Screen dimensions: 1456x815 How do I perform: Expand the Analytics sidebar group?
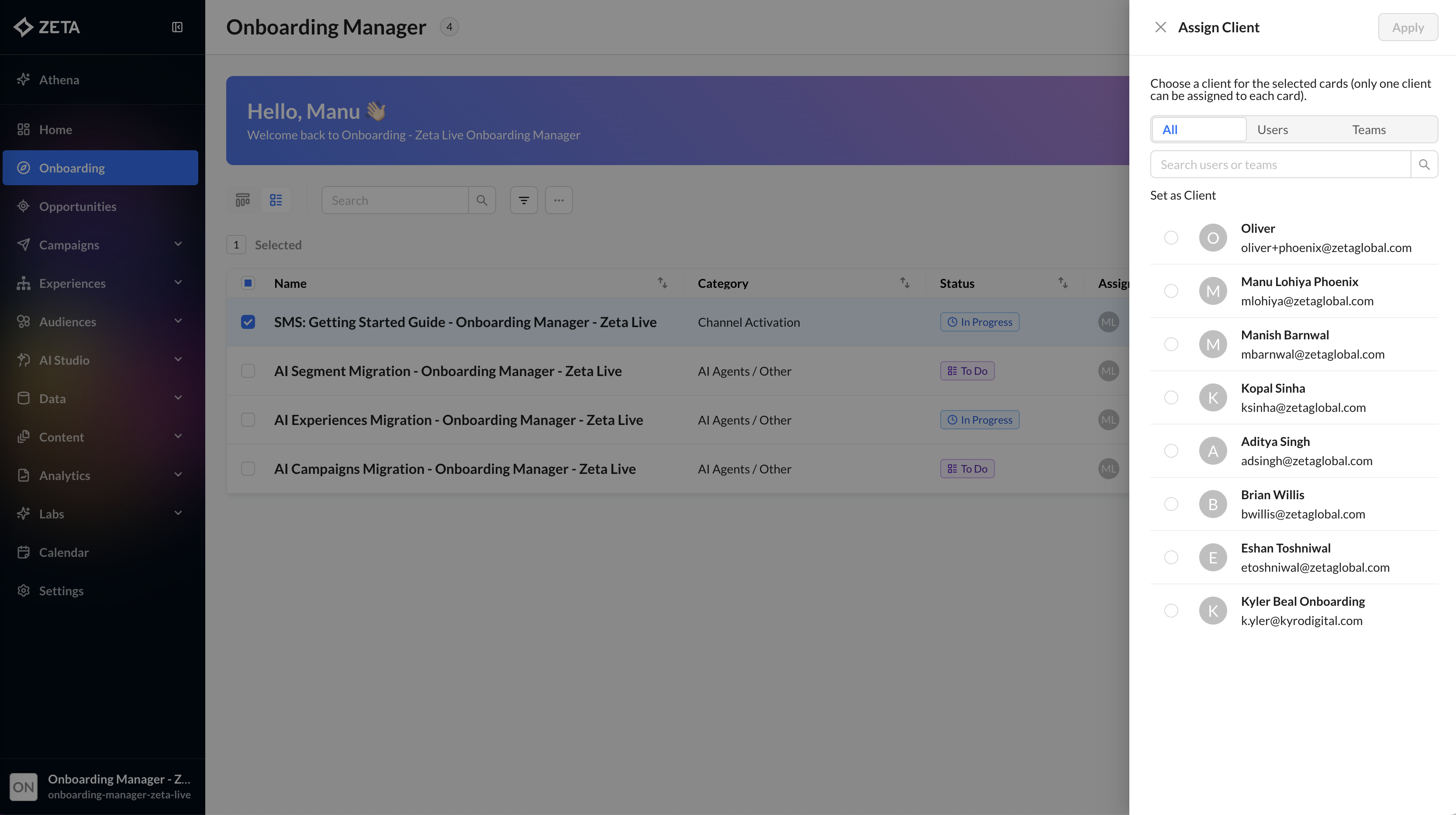178,475
